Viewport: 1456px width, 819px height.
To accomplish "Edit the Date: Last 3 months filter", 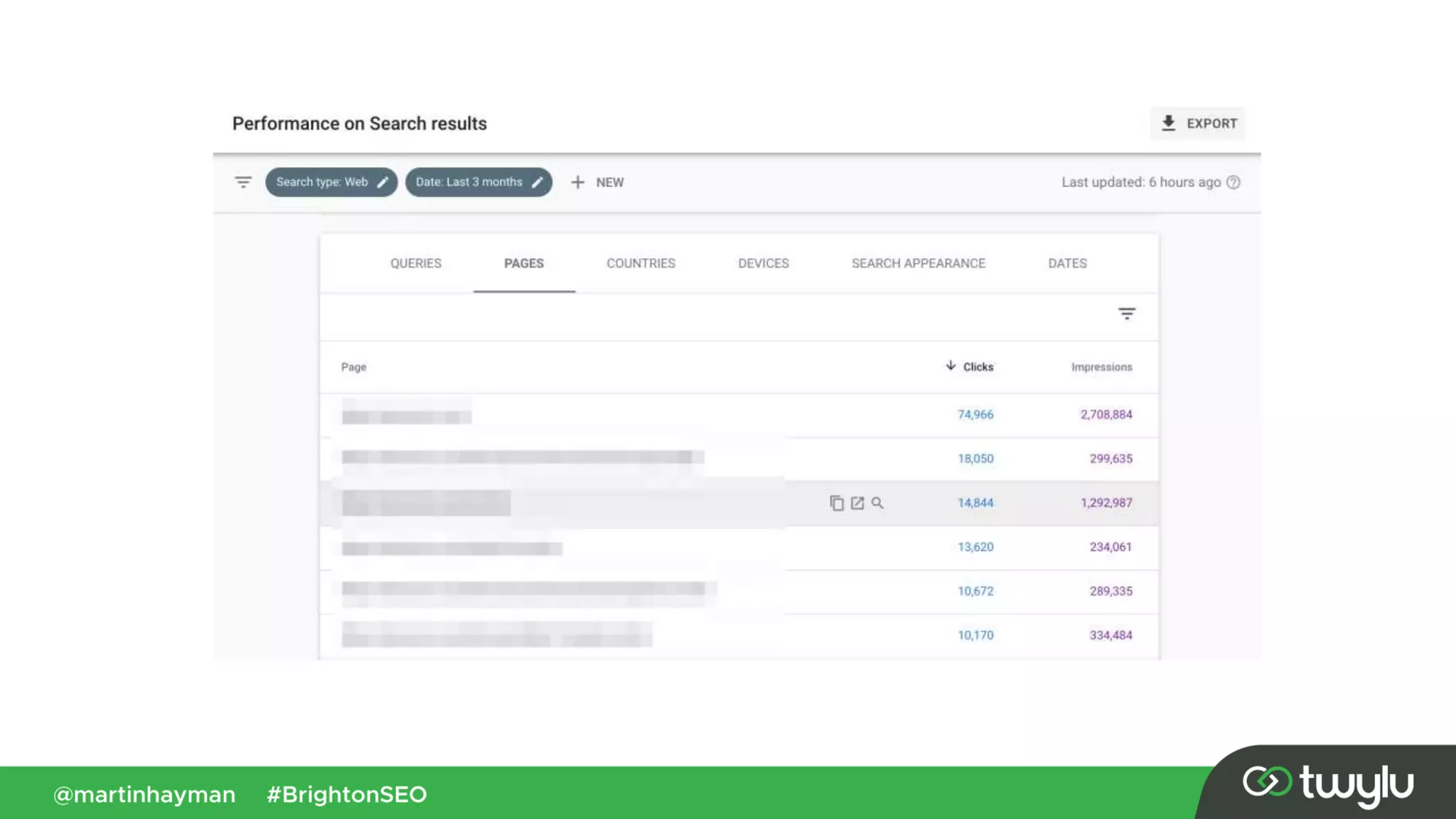I will (x=538, y=182).
